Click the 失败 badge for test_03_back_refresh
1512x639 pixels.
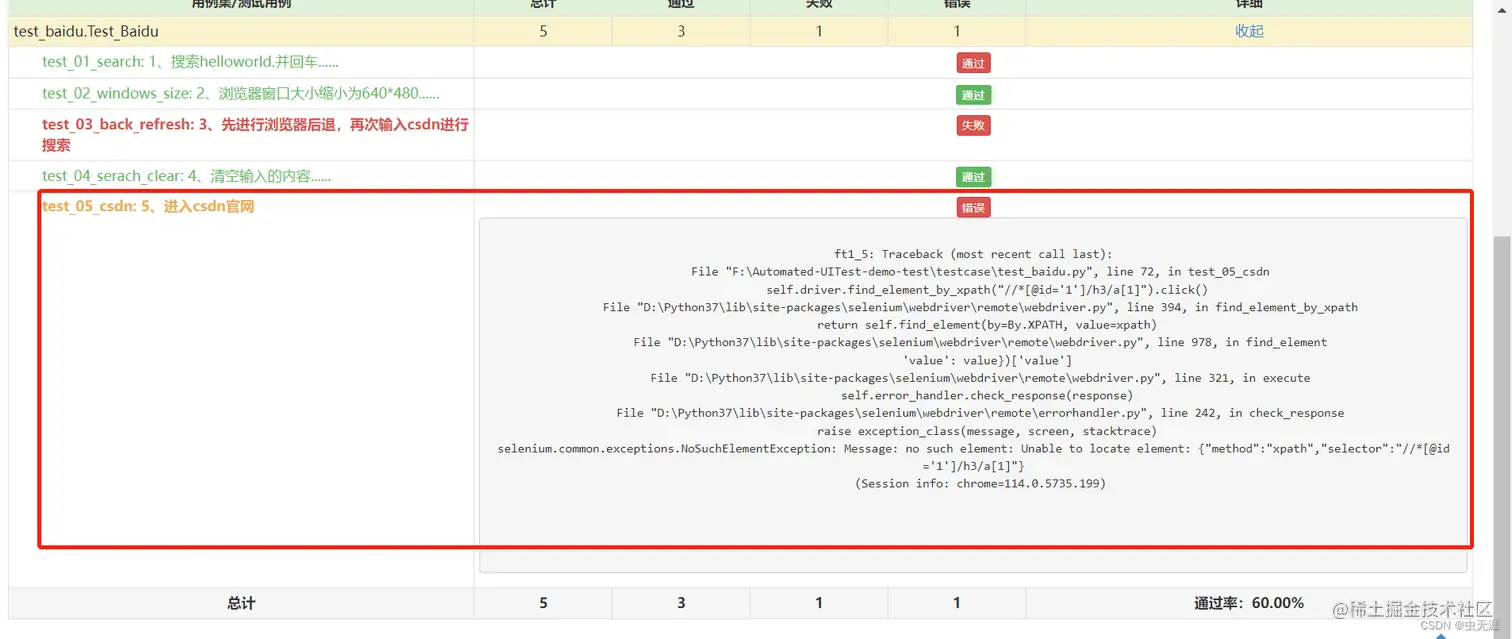973,126
